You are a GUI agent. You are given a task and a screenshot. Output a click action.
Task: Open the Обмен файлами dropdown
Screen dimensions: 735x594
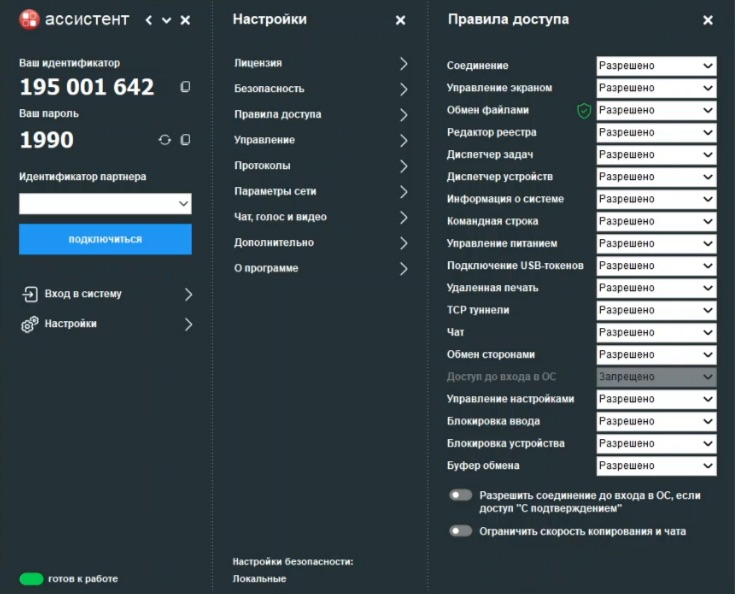tap(656, 110)
